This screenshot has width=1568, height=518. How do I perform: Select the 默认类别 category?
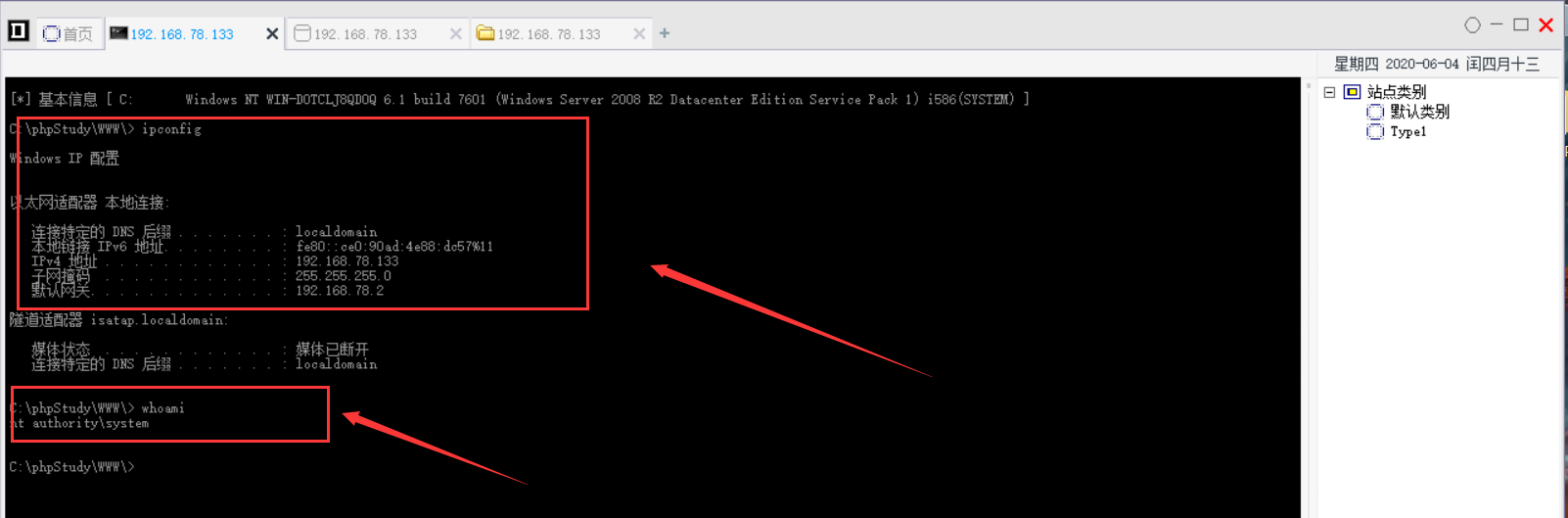click(x=1419, y=112)
